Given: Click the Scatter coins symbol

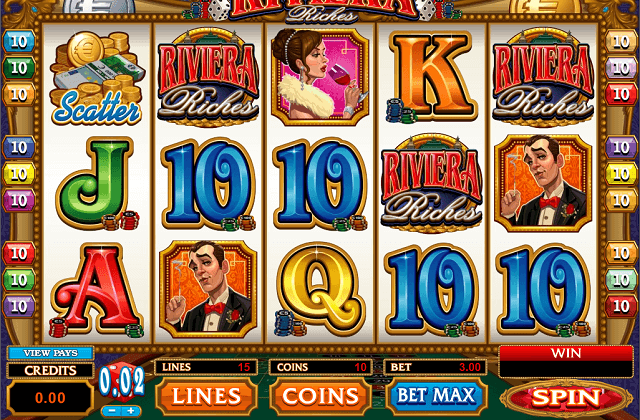Looking at the screenshot, I should (97, 78).
